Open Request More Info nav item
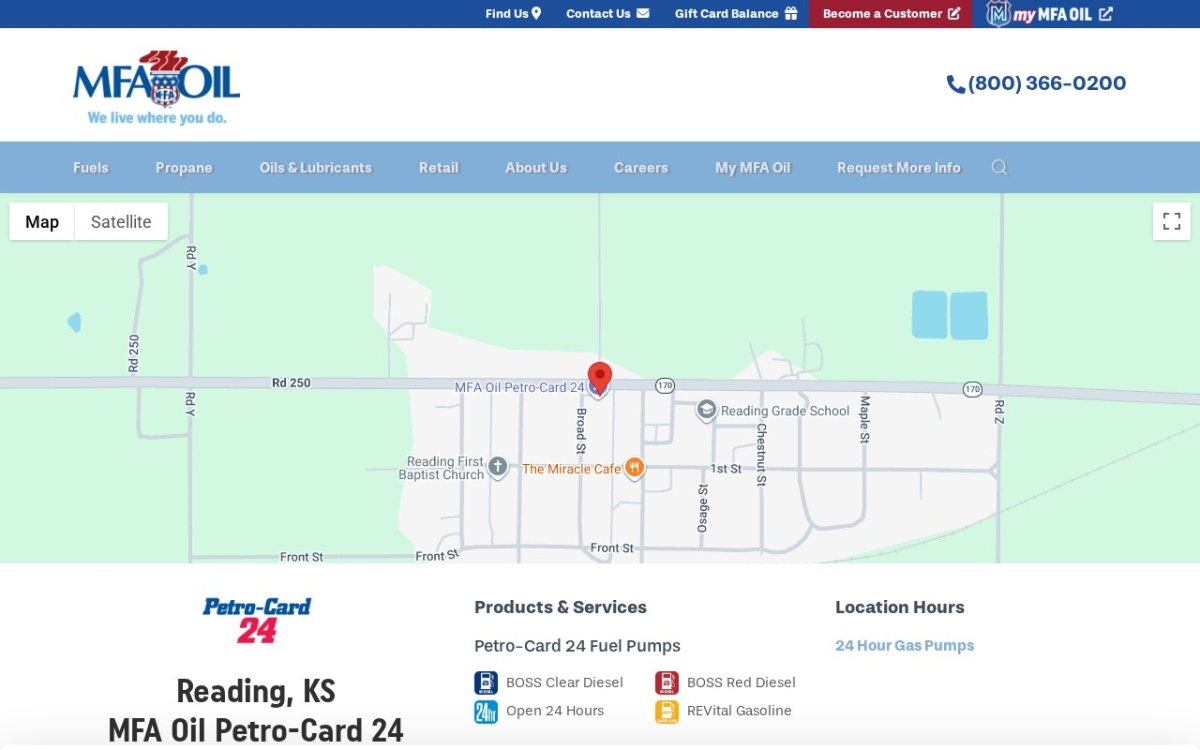Screen dimensions: 1200x750 click(x=899, y=167)
